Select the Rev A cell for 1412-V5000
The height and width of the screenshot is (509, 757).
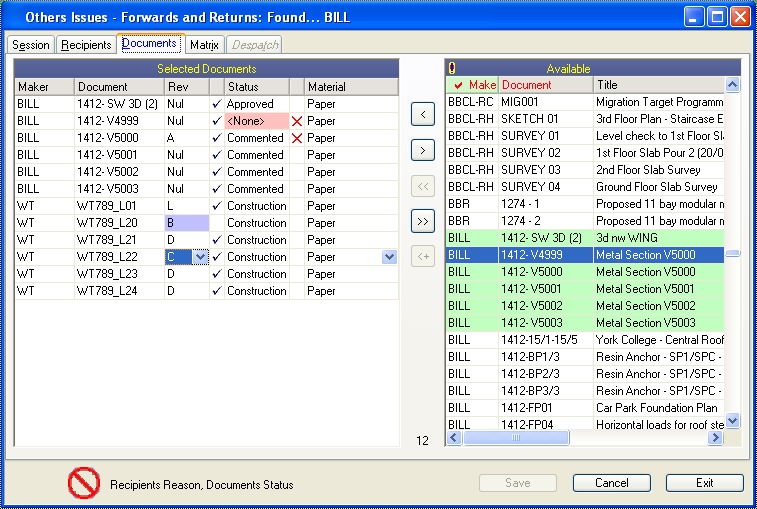pyautogui.click(x=187, y=138)
